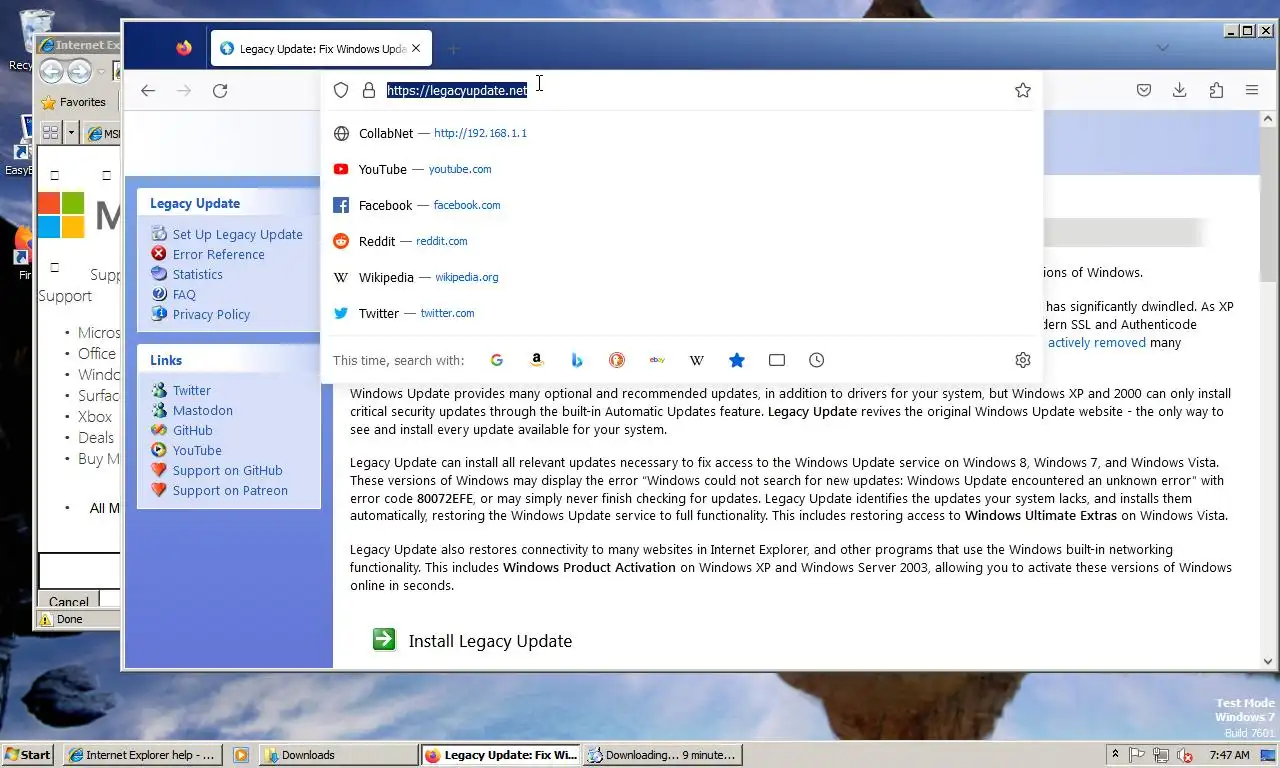Choose Wikipedia suggestion wikipedia.org

(680, 277)
